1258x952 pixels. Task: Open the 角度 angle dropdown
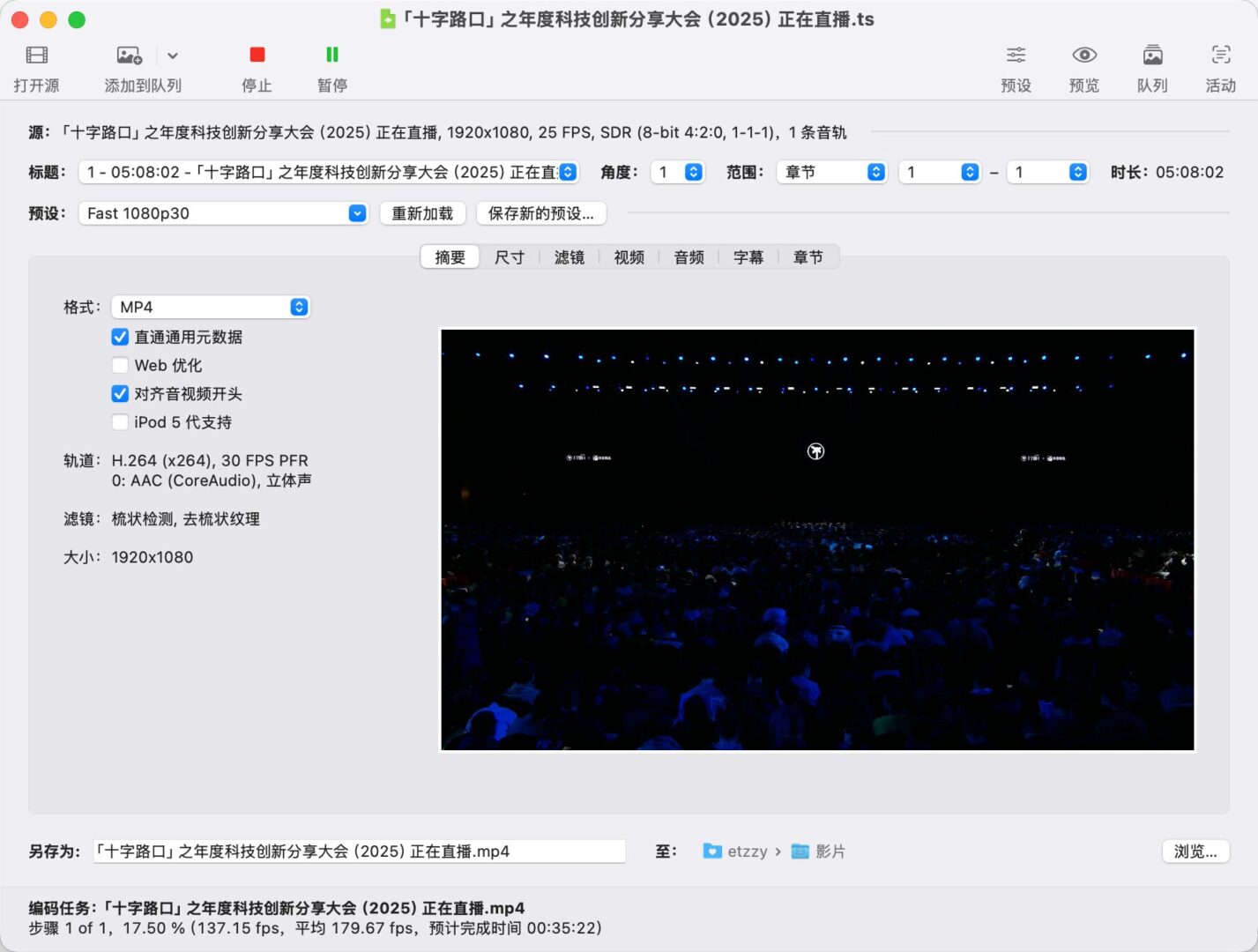tap(677, 172)
